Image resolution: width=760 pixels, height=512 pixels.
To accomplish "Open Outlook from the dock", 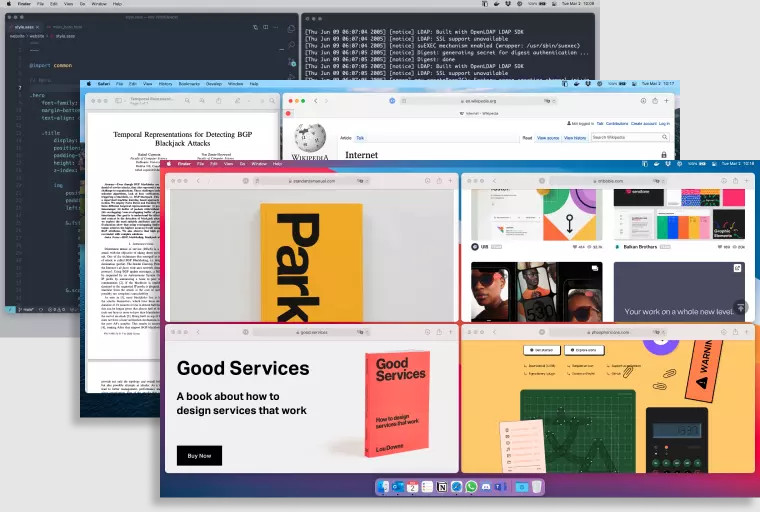I will click(398, 487).
